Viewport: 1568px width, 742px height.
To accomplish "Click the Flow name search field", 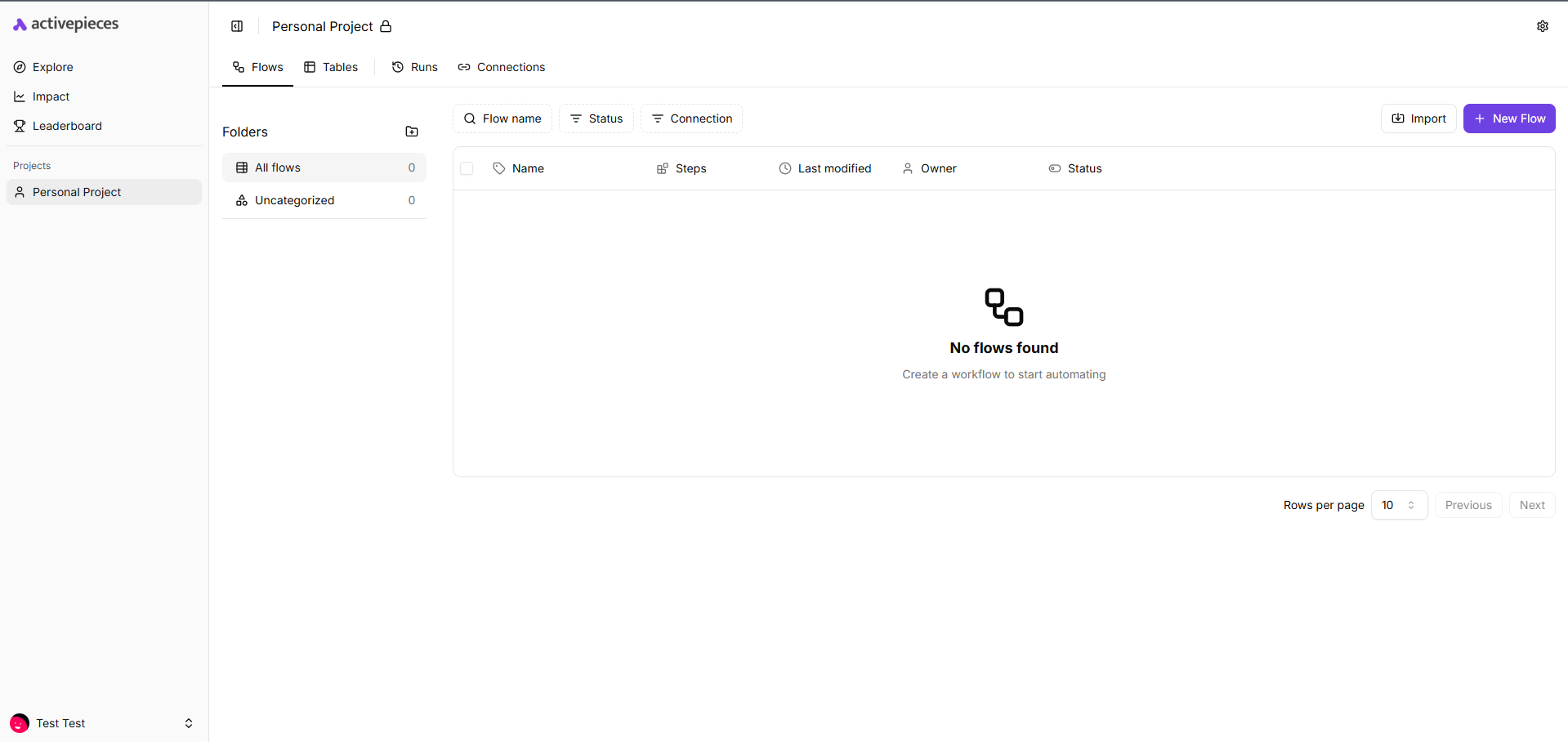I will pyautogui.click(x=503, y=118).
